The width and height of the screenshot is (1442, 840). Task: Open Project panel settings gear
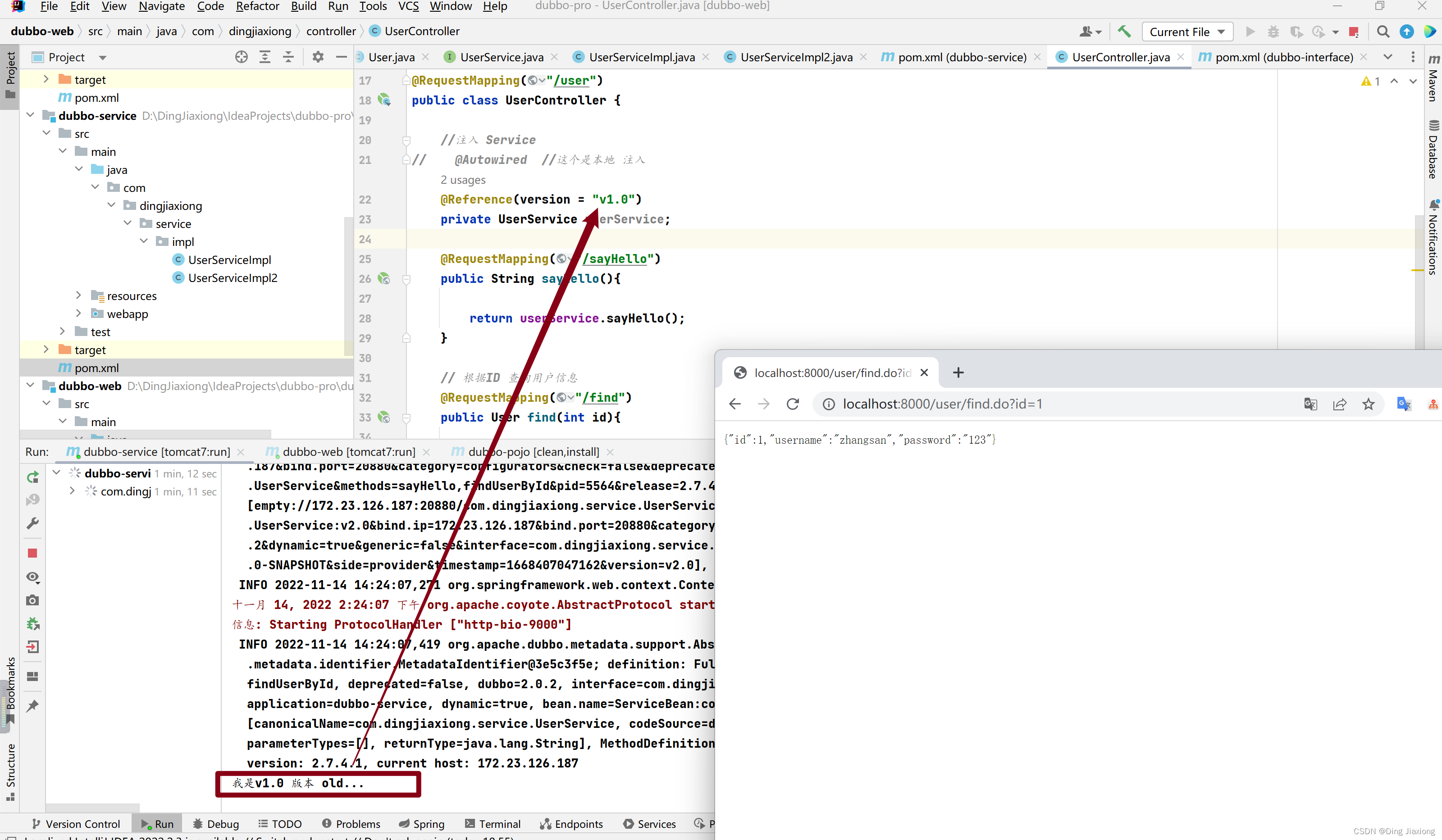[x=318, y=57]
